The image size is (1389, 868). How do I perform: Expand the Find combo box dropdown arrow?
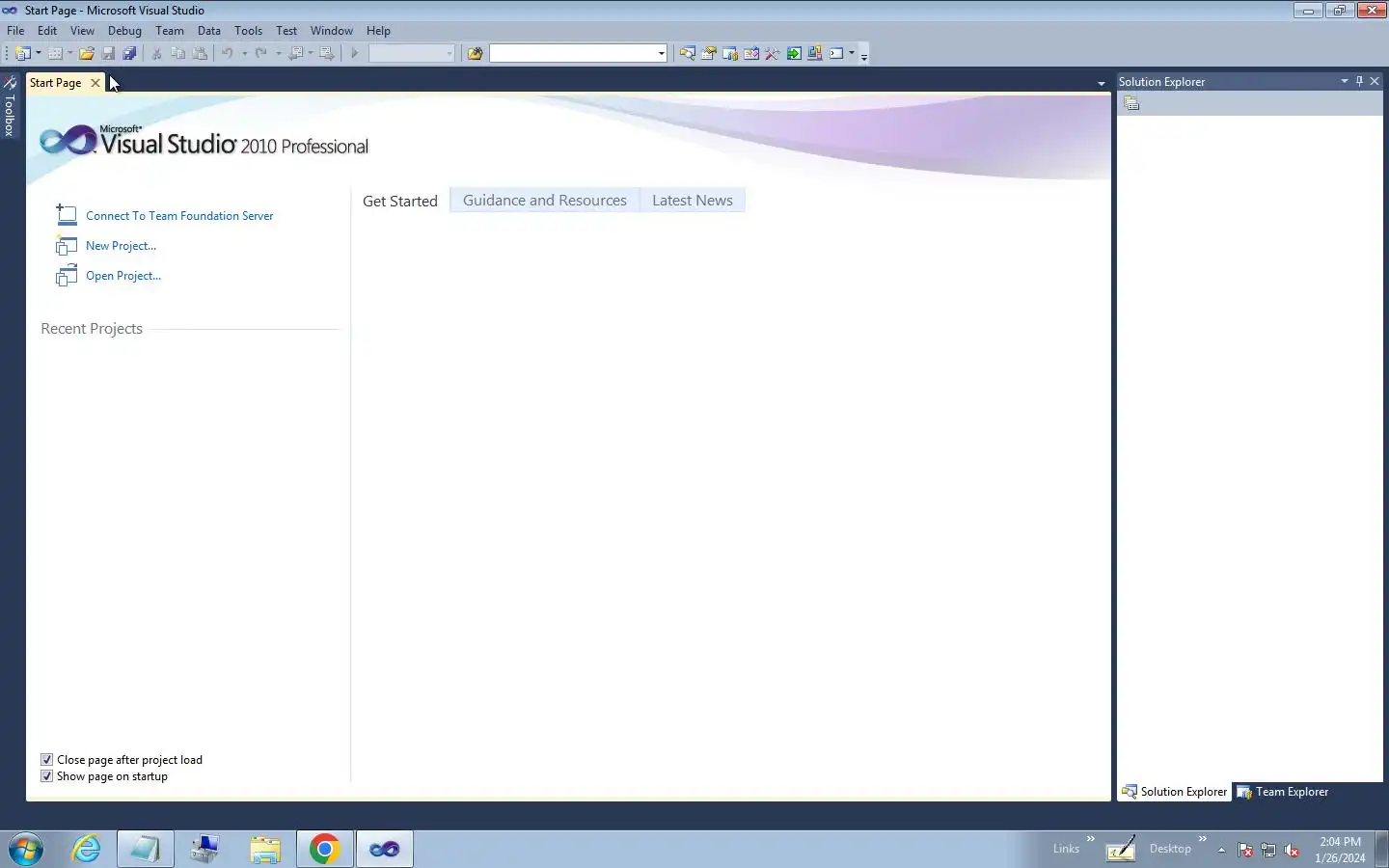662,54
